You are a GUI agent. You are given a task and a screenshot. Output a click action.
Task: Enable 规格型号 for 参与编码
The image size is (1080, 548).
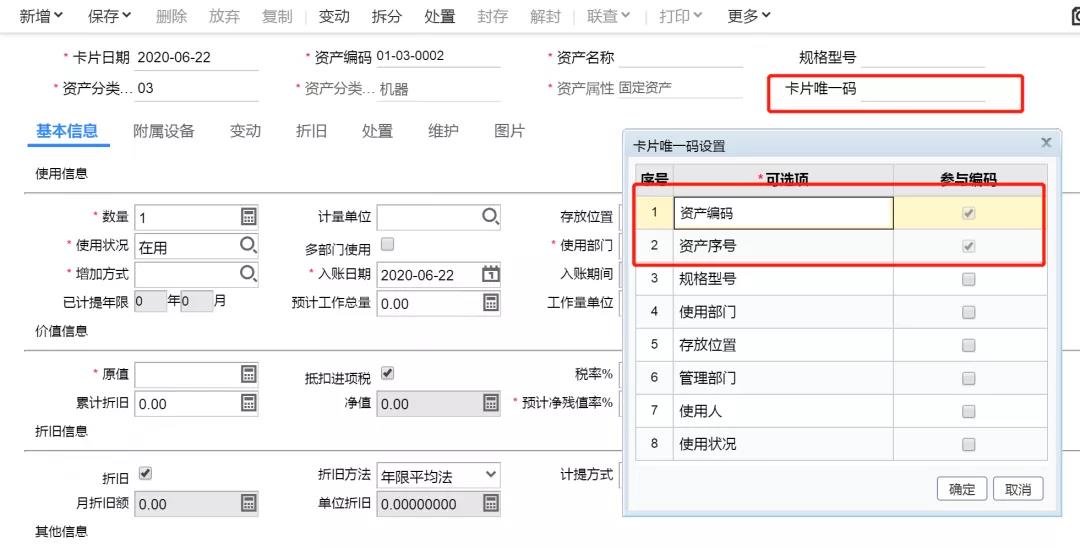[x=967, y=279]
